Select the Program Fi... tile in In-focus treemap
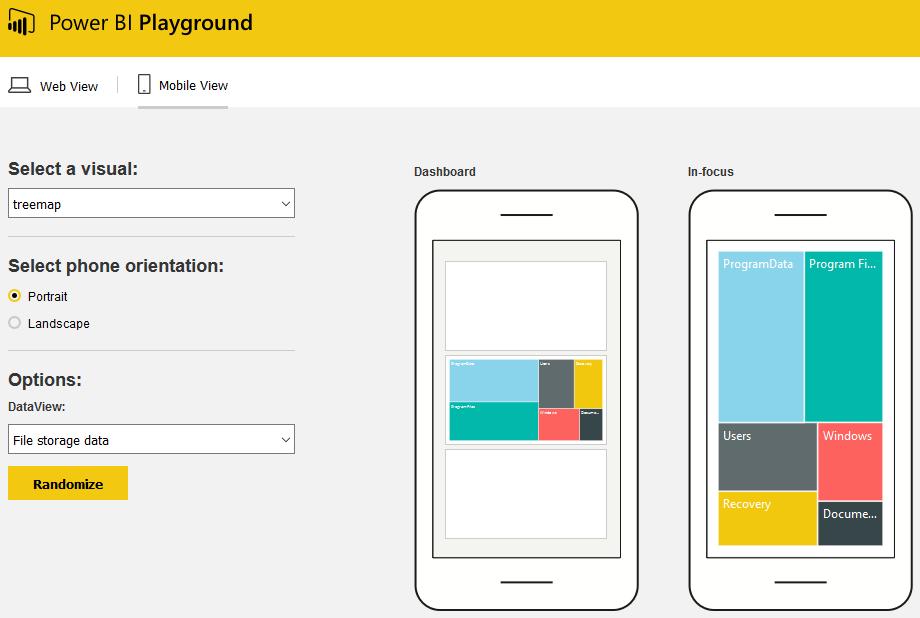920x618 pixels. click(843, 337)
